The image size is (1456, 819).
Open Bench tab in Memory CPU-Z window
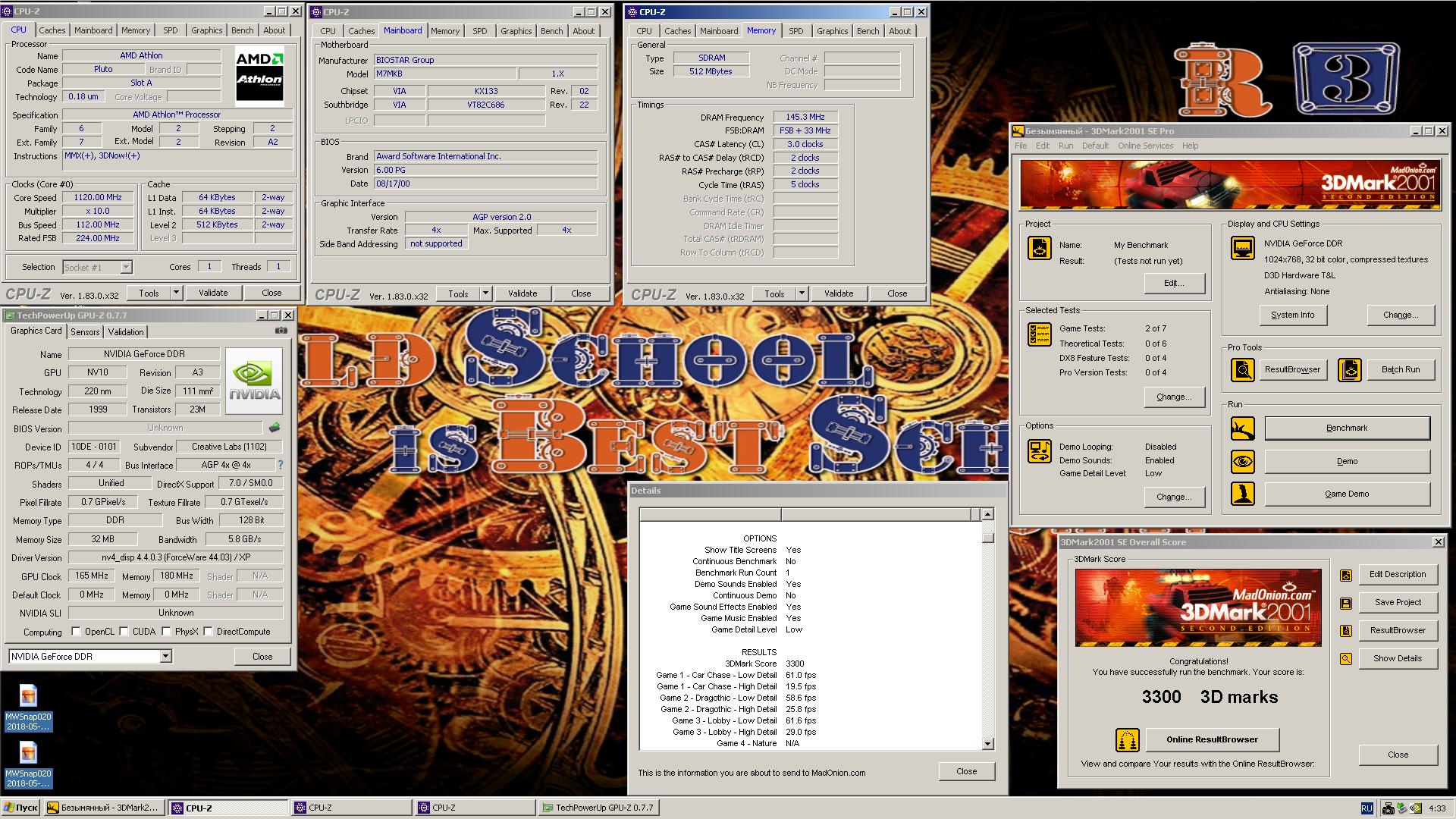point(868,31)
